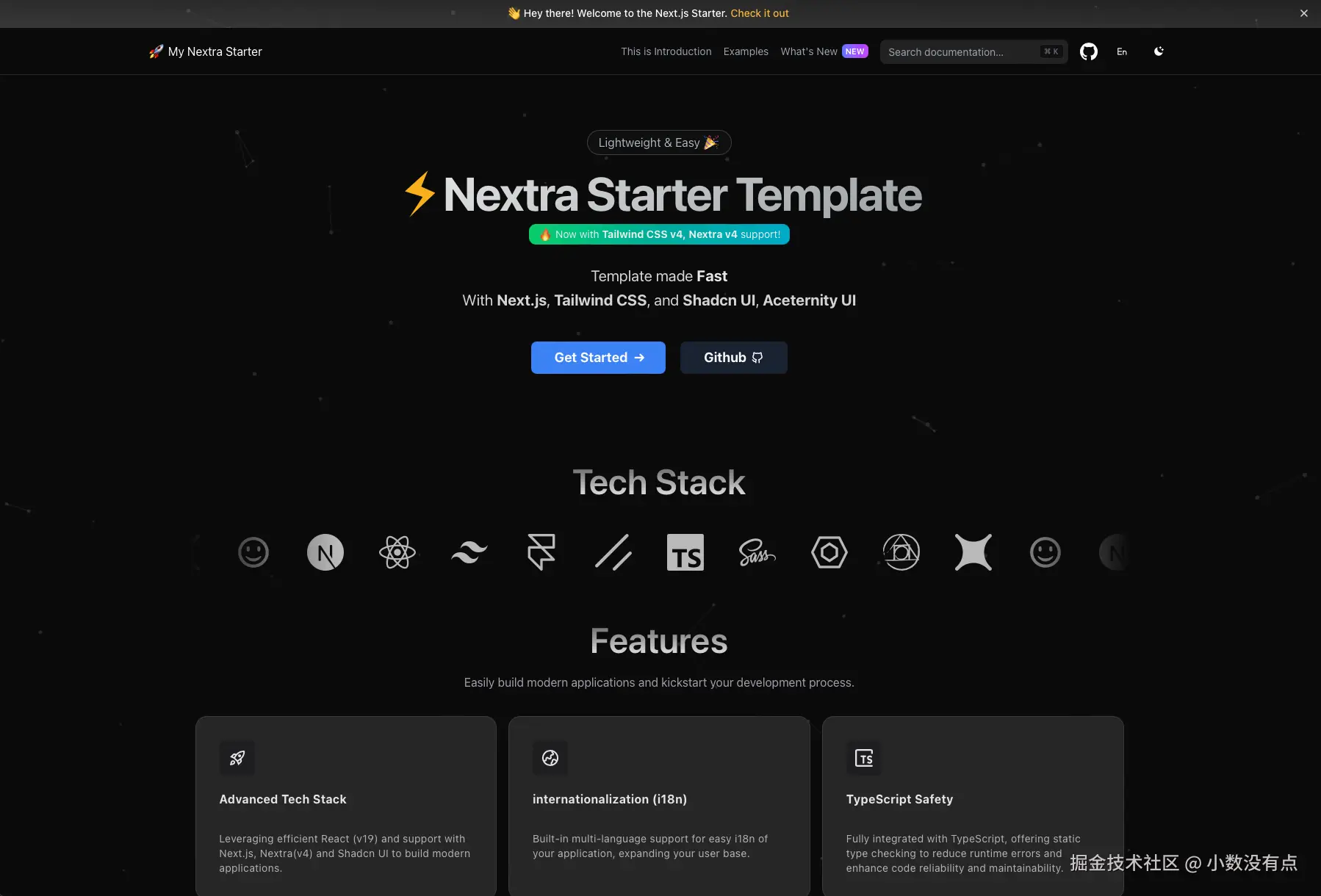The image size is (1321, 896).
Task: Click the shadcn double-slash icon
Action: coord(613,552)
